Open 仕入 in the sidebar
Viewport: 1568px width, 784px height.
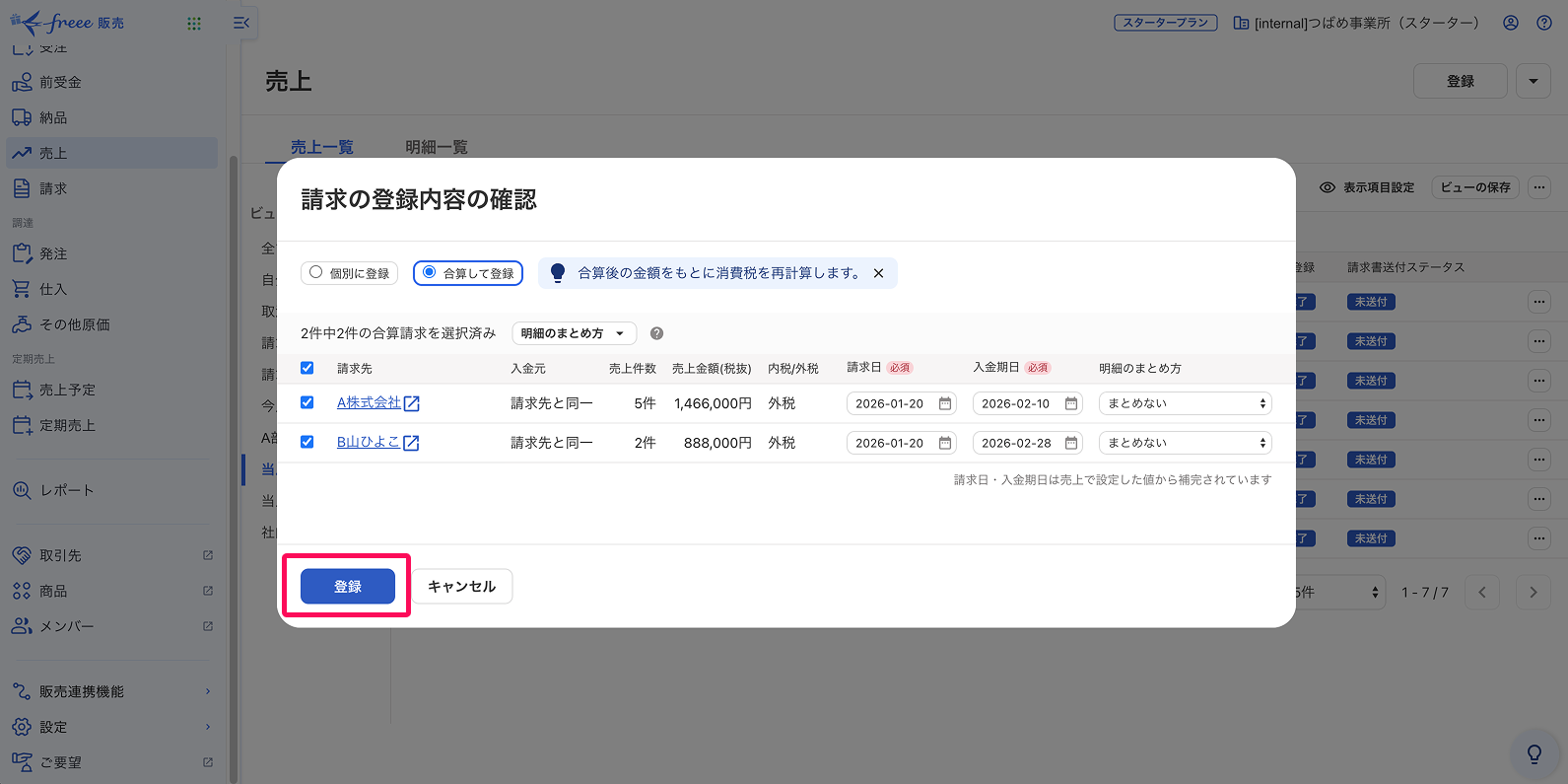pyautogui.click(x=110, y=289)
